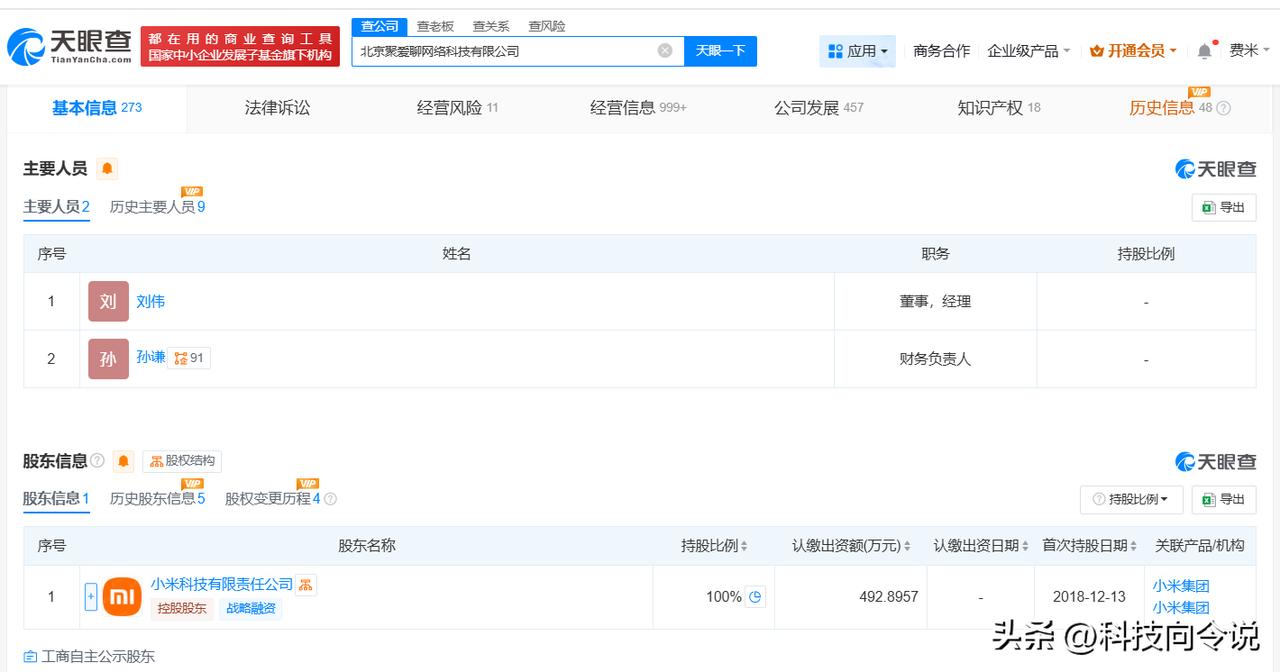1280x672 pixels.
Task: Click the 天眼一下 search button
Action: point(720,51)
